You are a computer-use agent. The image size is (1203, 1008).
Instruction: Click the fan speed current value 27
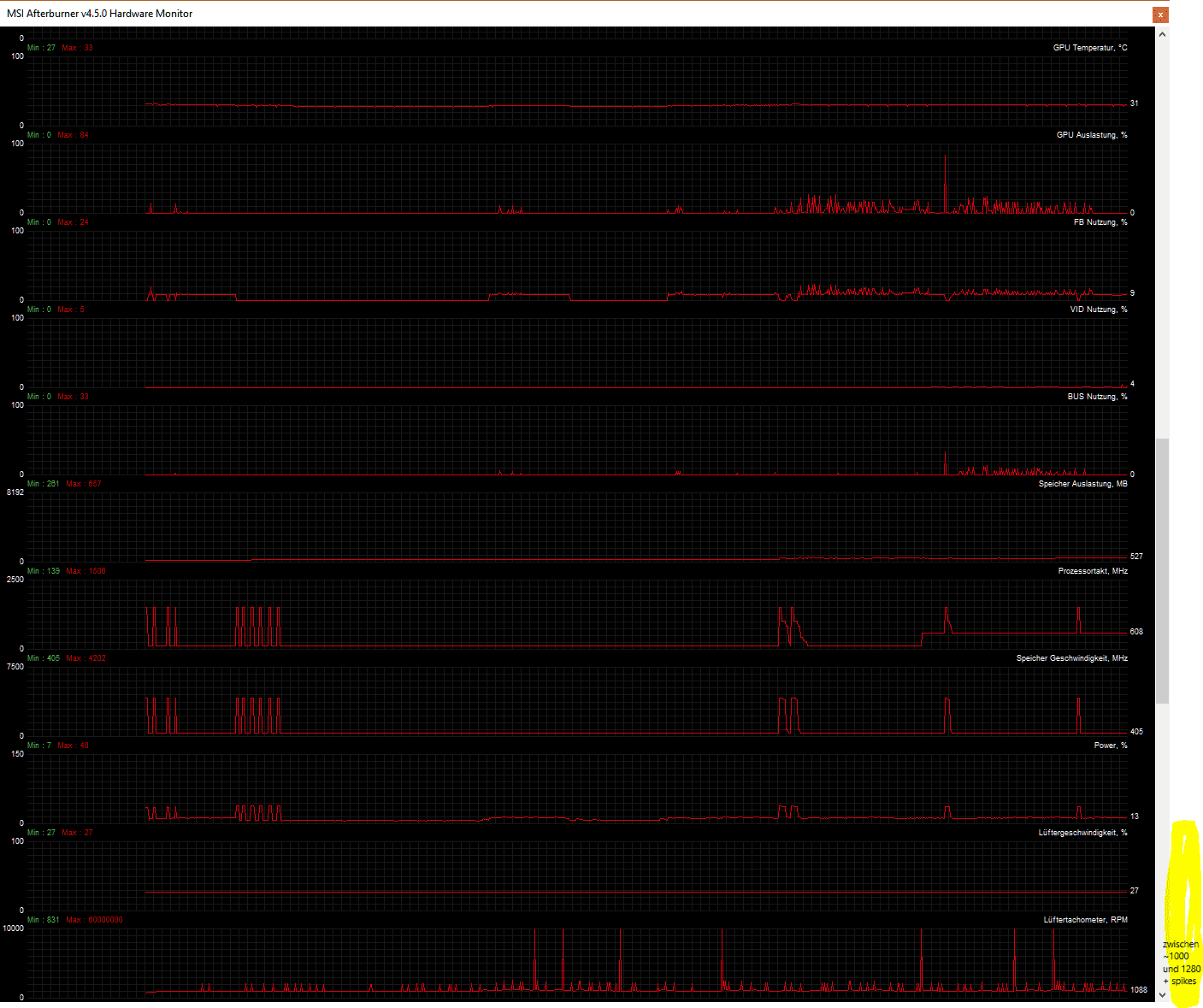tap(1134, 891)
